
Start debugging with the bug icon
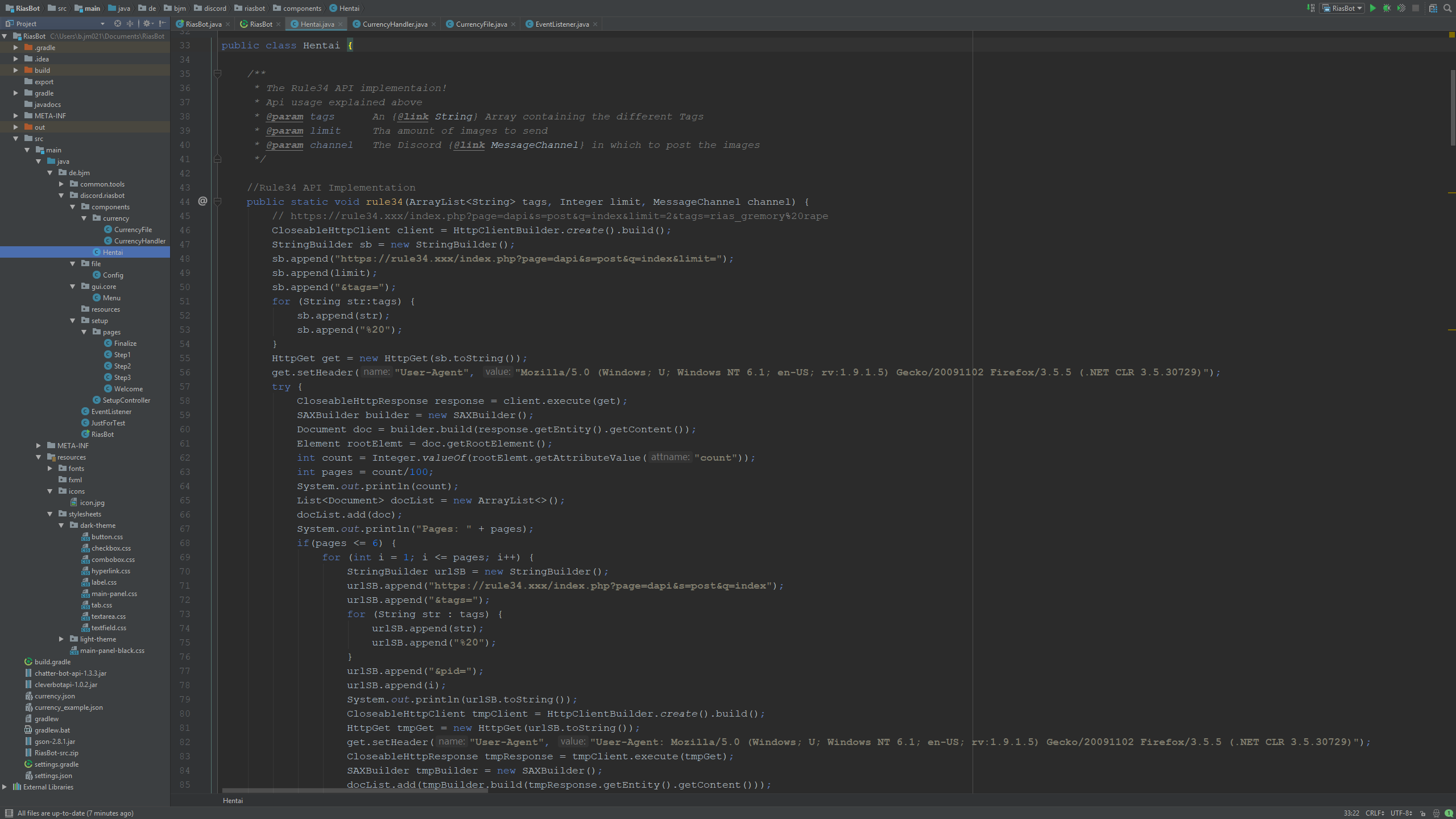1387,8
